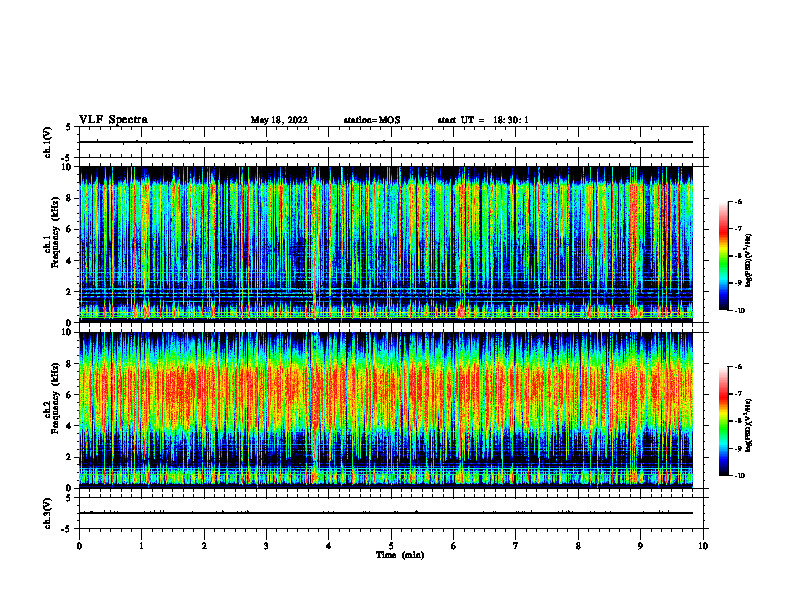Click the ch.1 colorbar log(PSD) label

tap(749, 261)
